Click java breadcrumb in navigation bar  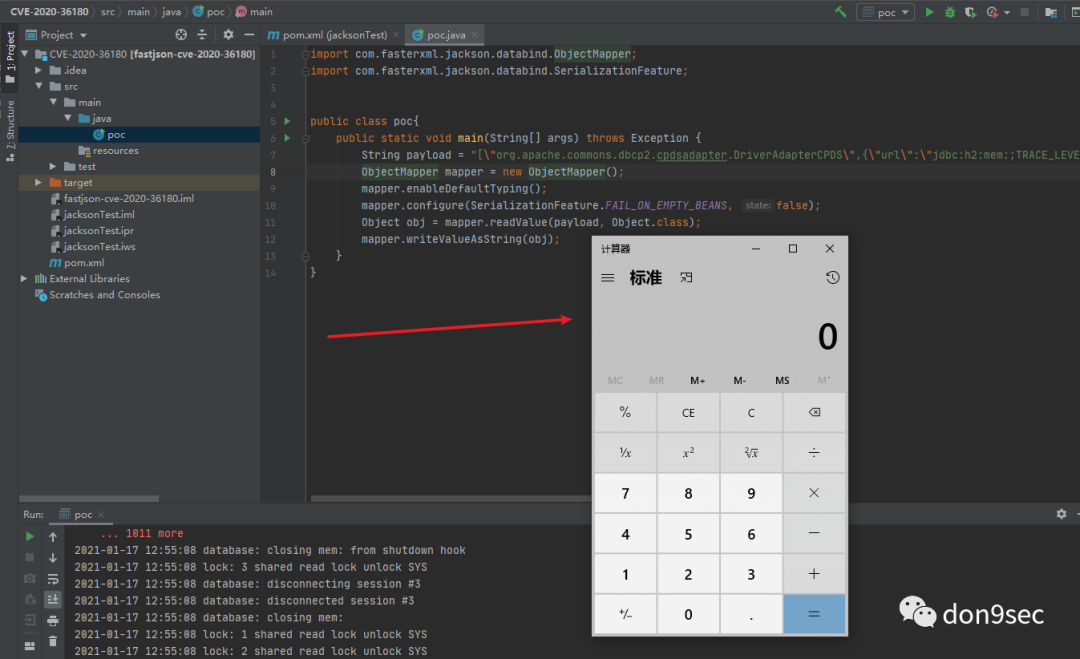pos(172,12)
